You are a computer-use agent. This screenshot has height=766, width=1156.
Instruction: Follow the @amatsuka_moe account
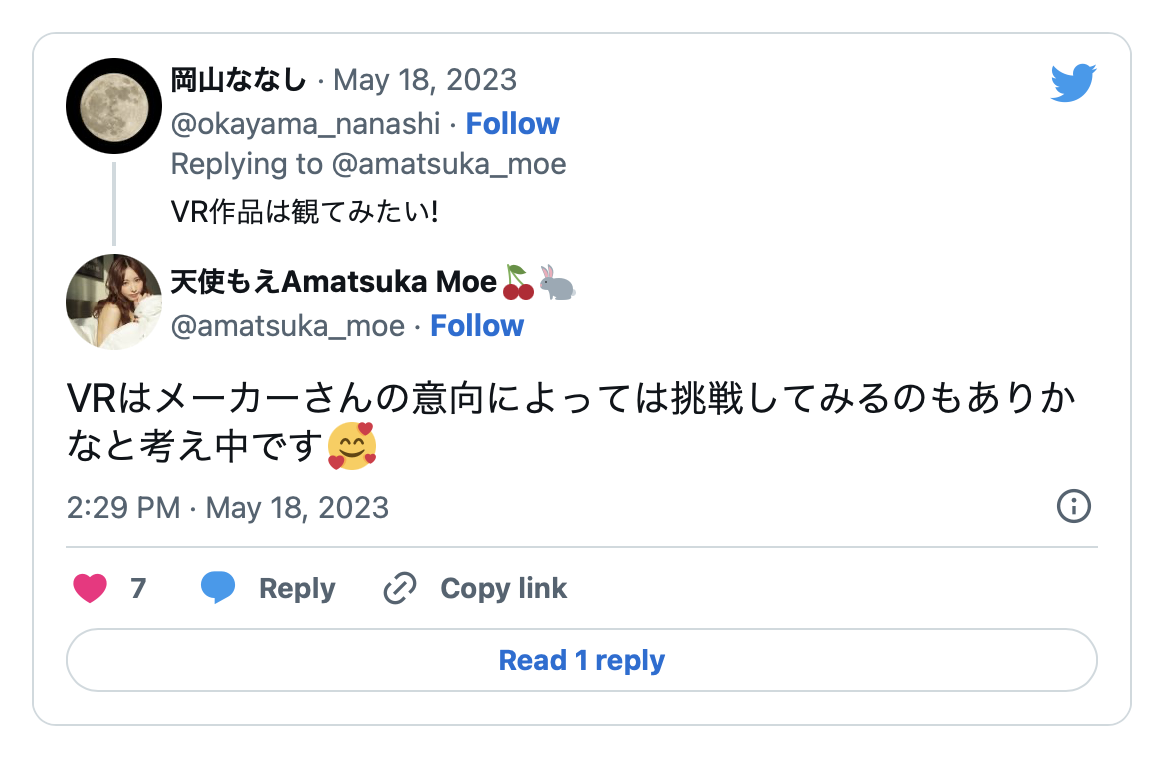coord(477,326)
